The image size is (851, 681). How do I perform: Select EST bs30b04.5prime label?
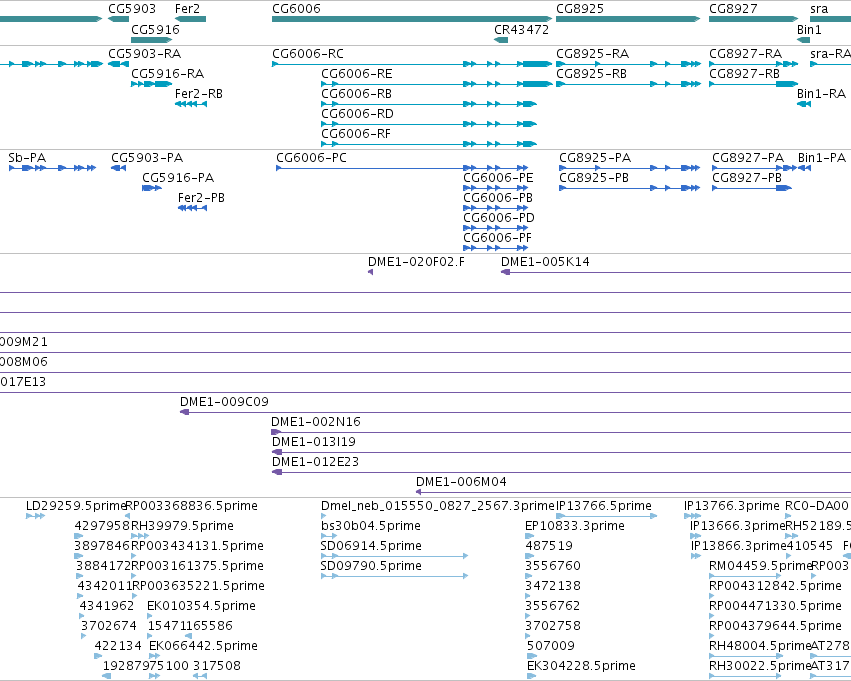pos(371,526)
